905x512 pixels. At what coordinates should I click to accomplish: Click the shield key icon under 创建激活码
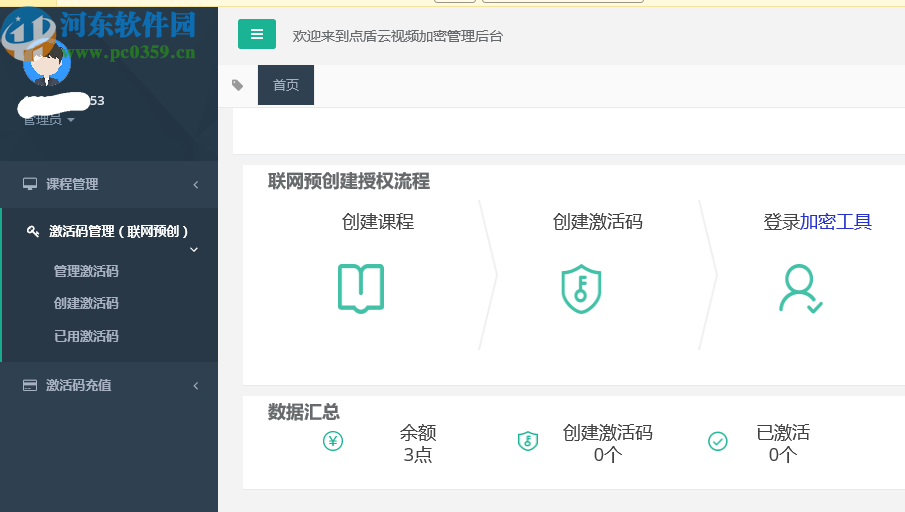point(581,289)
